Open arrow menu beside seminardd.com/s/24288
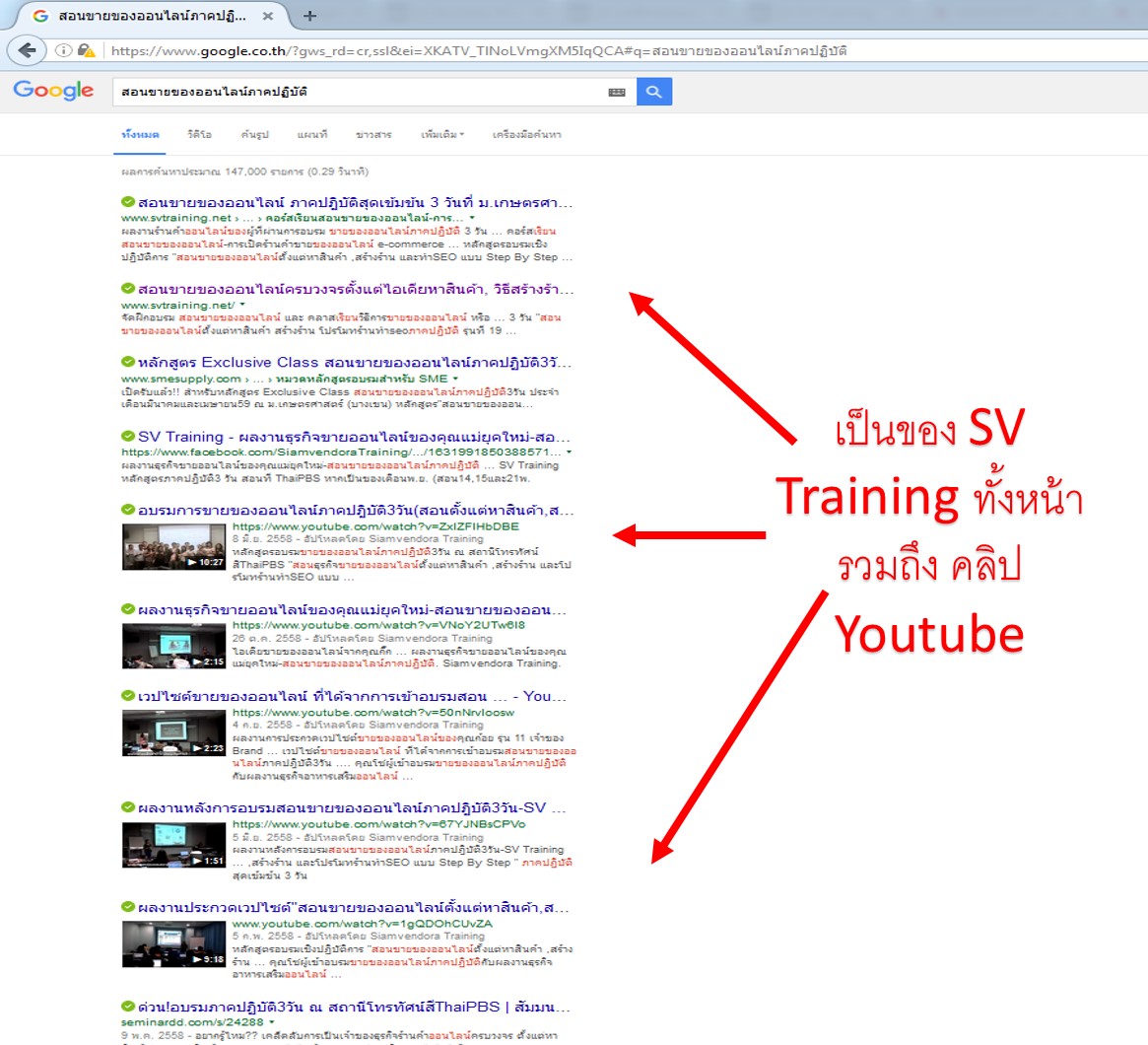The image size is (1148, 1045). 272,1021
